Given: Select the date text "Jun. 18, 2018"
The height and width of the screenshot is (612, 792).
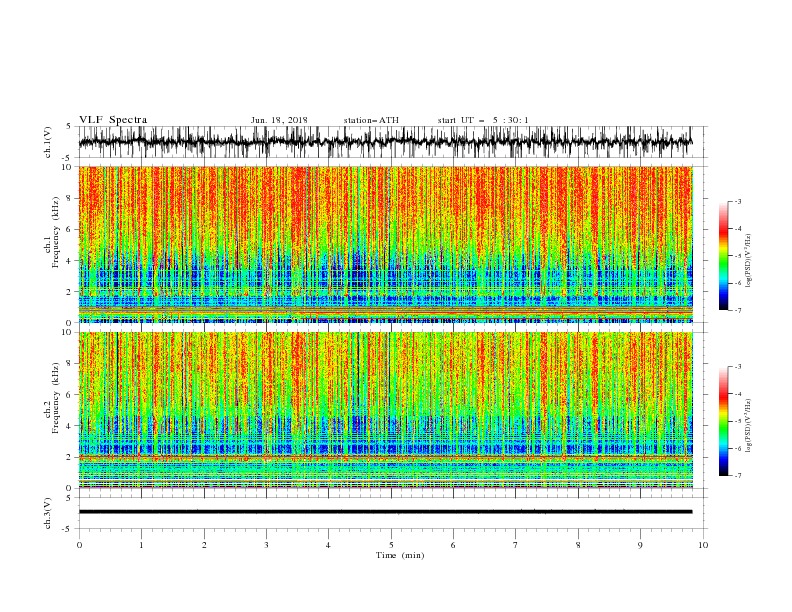Looking at the screenshot, I should 279,120.
